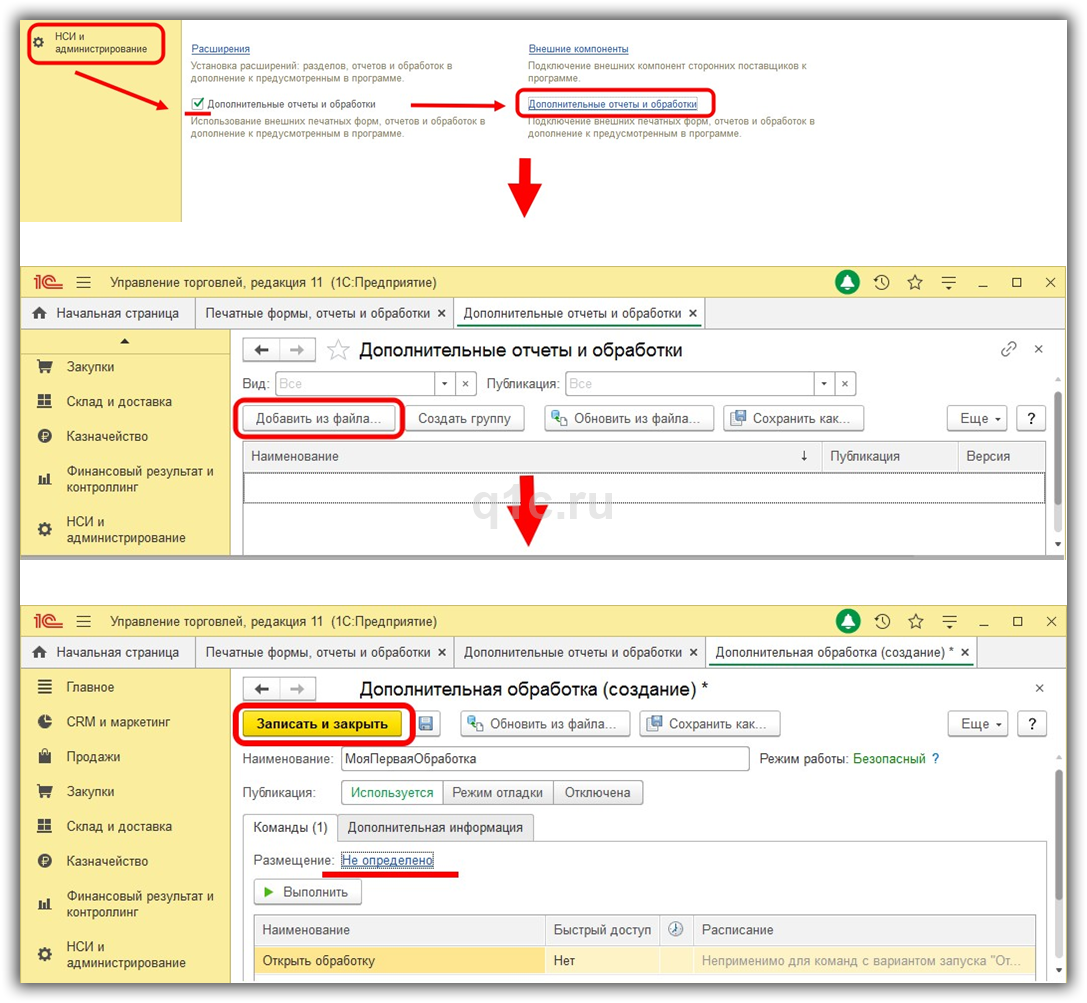The height and width of the screenshot is (1003, 1087).
Task: Click the favorites star in the middle window title bar
Action: point(915,282)
